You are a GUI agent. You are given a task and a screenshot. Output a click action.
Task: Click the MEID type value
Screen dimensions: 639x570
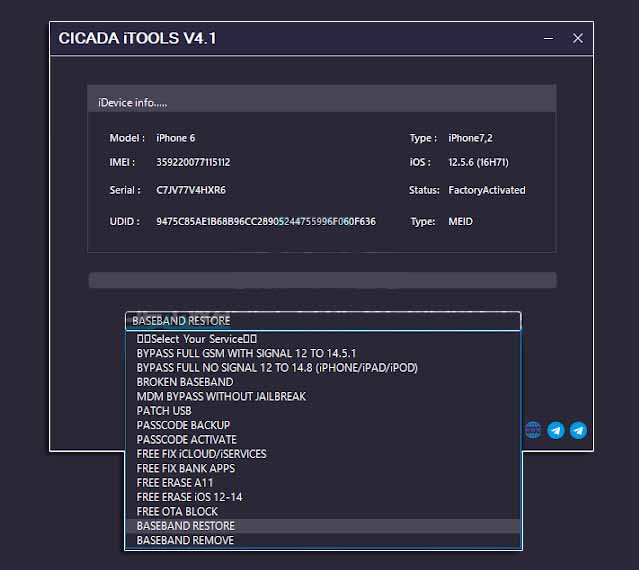461,221
